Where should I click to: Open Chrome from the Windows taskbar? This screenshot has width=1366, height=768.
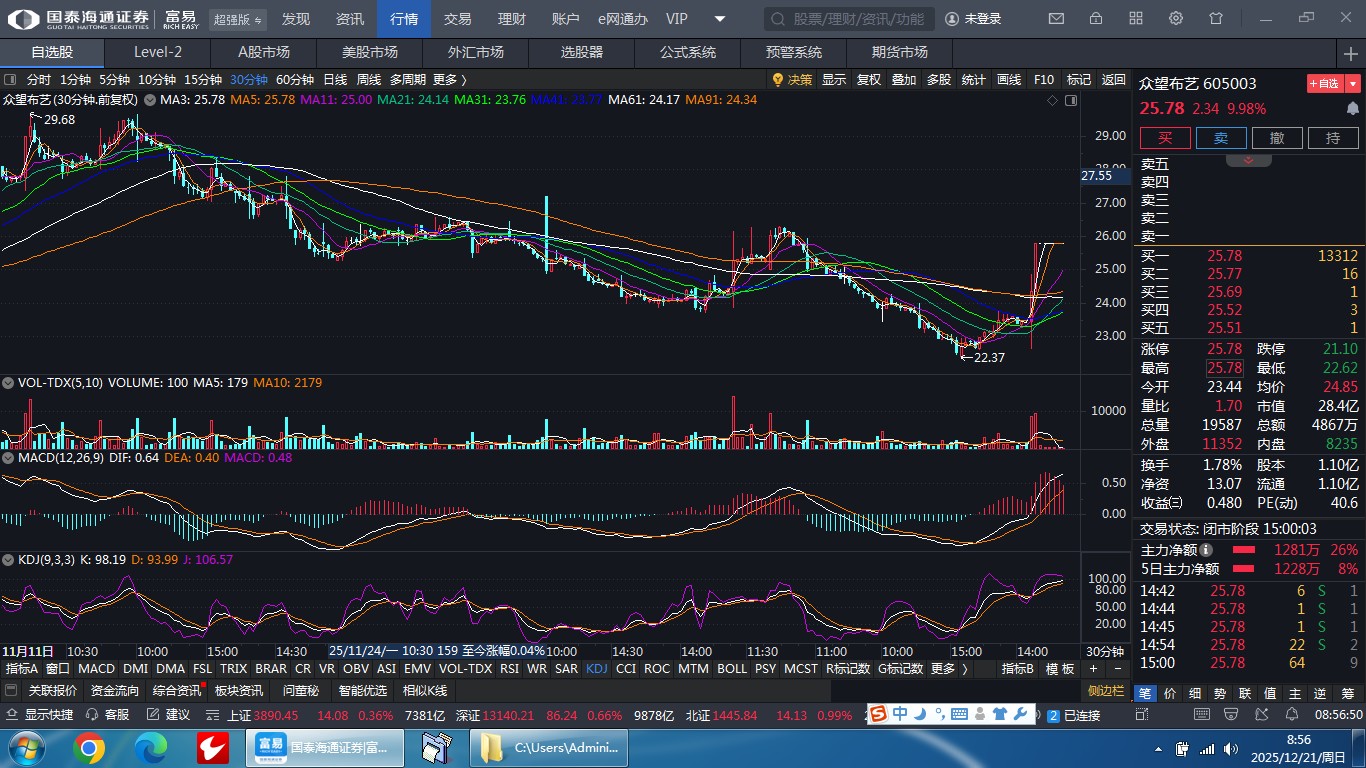point(88,747)
